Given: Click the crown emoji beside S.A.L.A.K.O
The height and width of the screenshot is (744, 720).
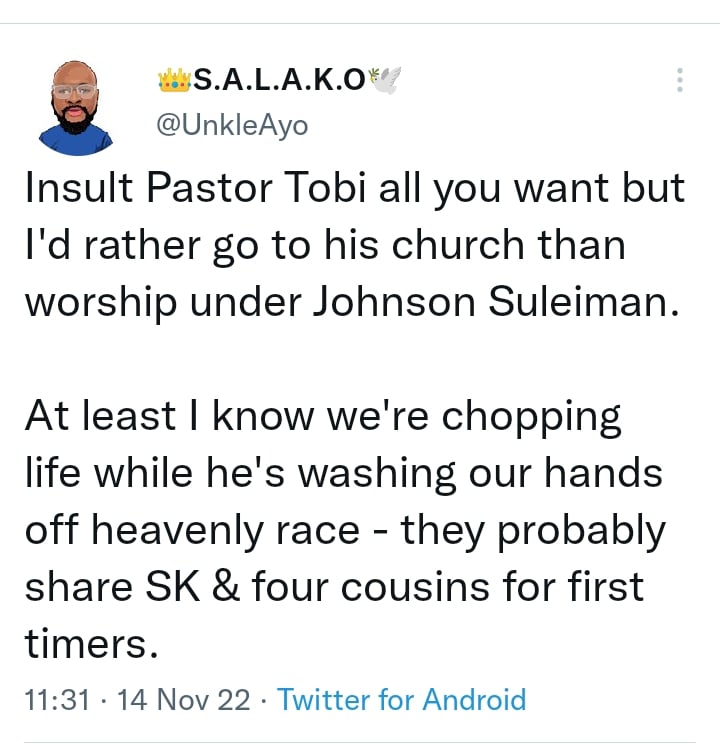Looking at the screenshot, I should coord(174,80).
